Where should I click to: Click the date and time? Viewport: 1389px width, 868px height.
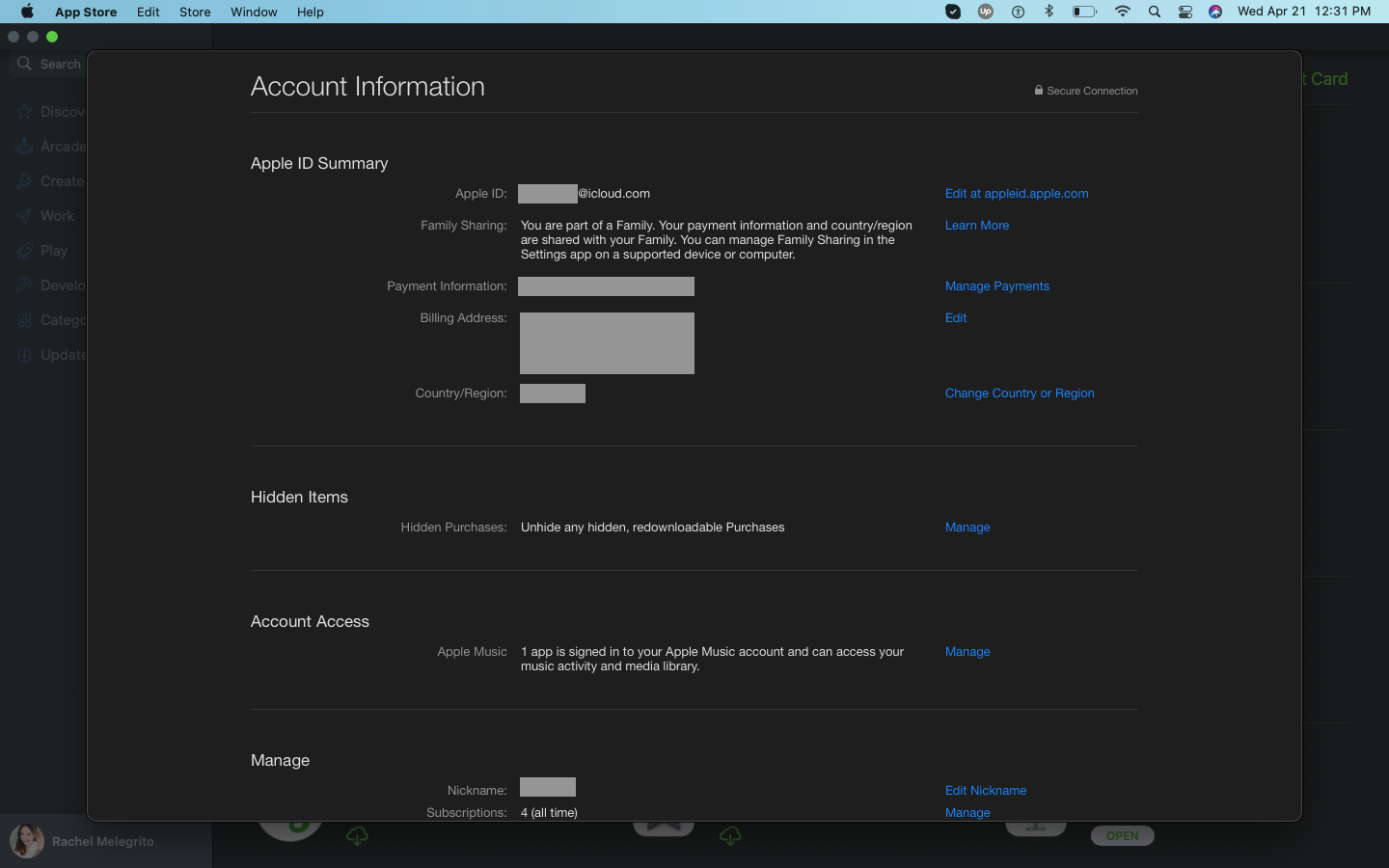[1304, 12]
